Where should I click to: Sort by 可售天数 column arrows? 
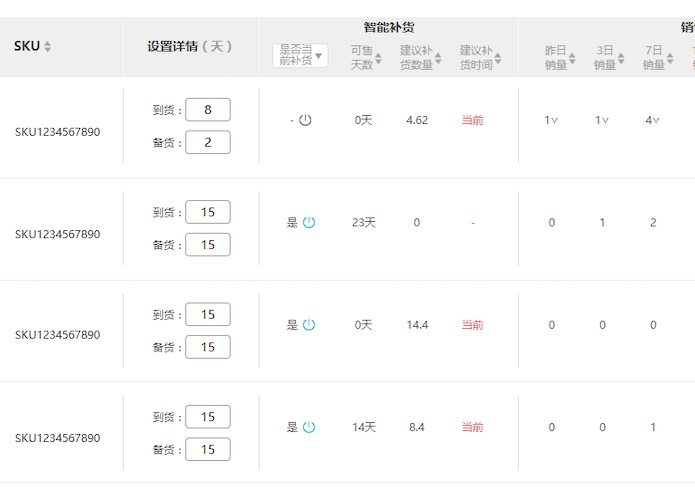click(378, 58)
